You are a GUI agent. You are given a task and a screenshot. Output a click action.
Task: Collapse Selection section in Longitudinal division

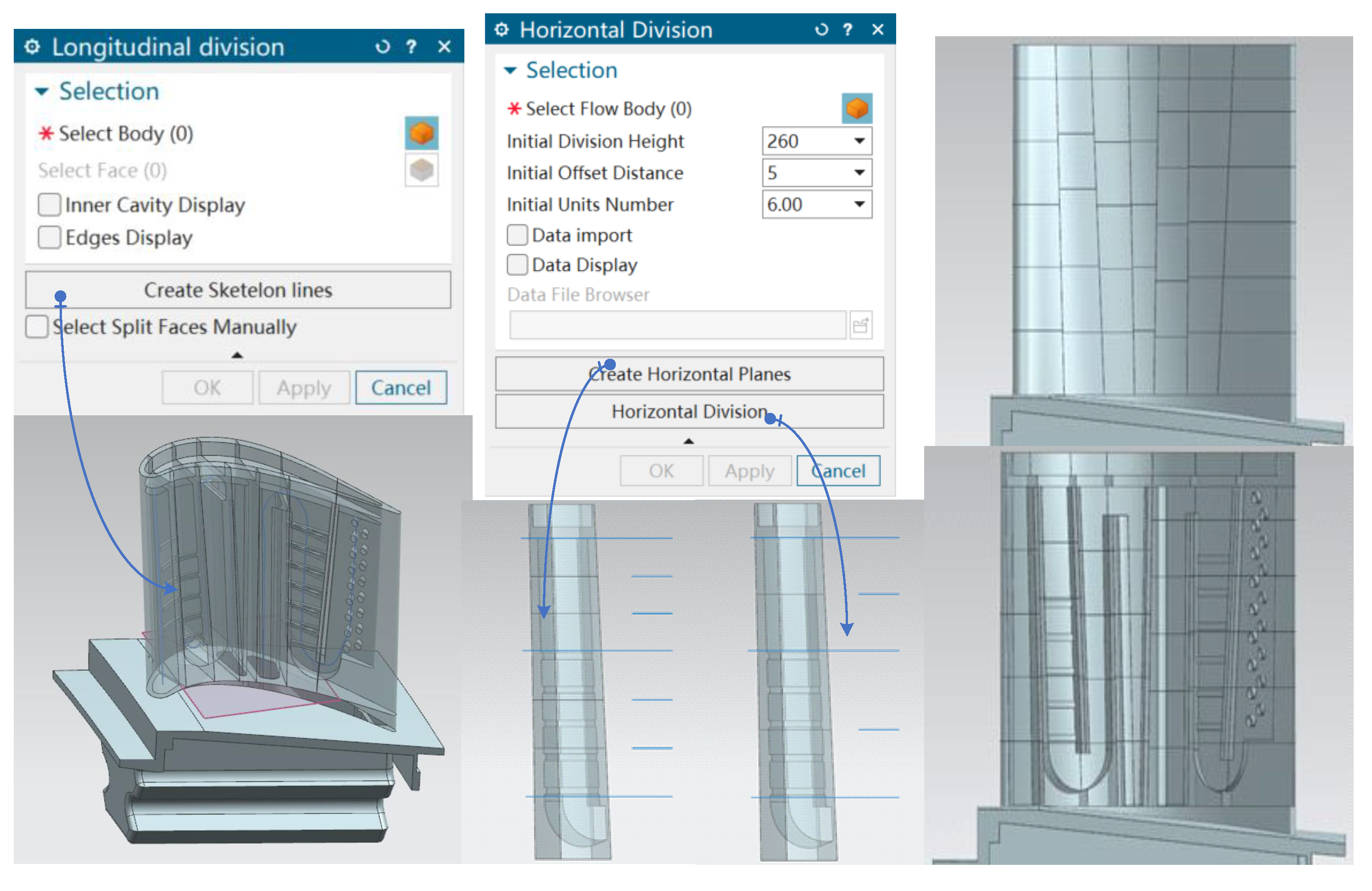tap(41, 92)
